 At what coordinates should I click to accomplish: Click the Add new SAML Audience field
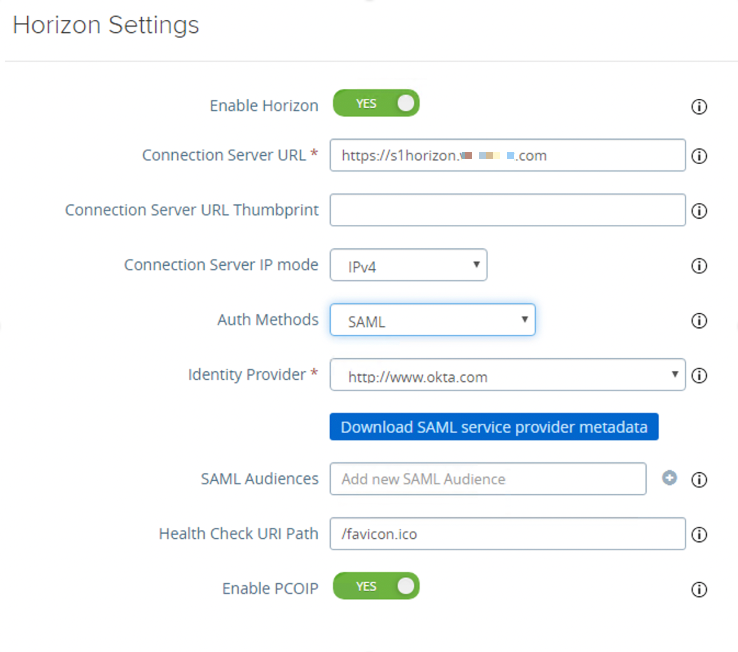(x=488, y=479)
